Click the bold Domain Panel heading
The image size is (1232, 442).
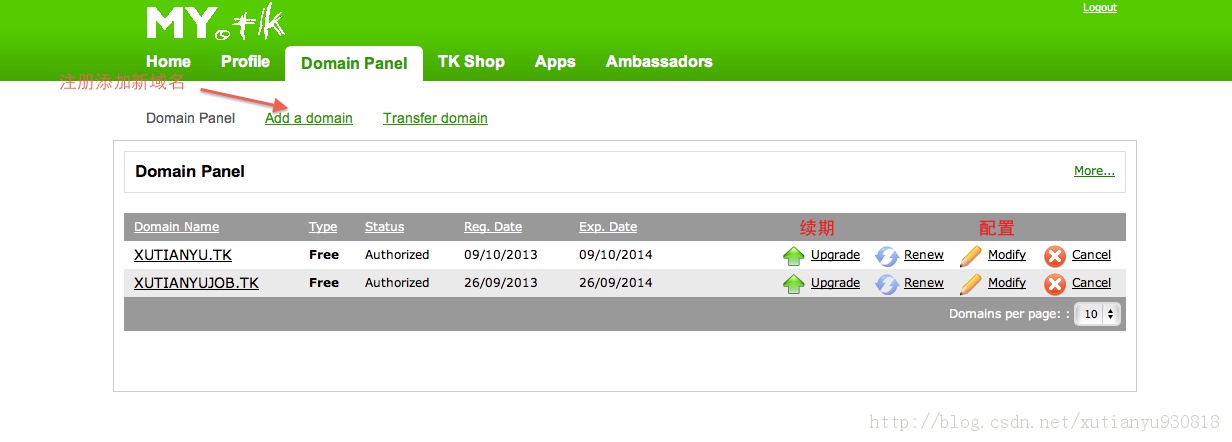(190, 171)
